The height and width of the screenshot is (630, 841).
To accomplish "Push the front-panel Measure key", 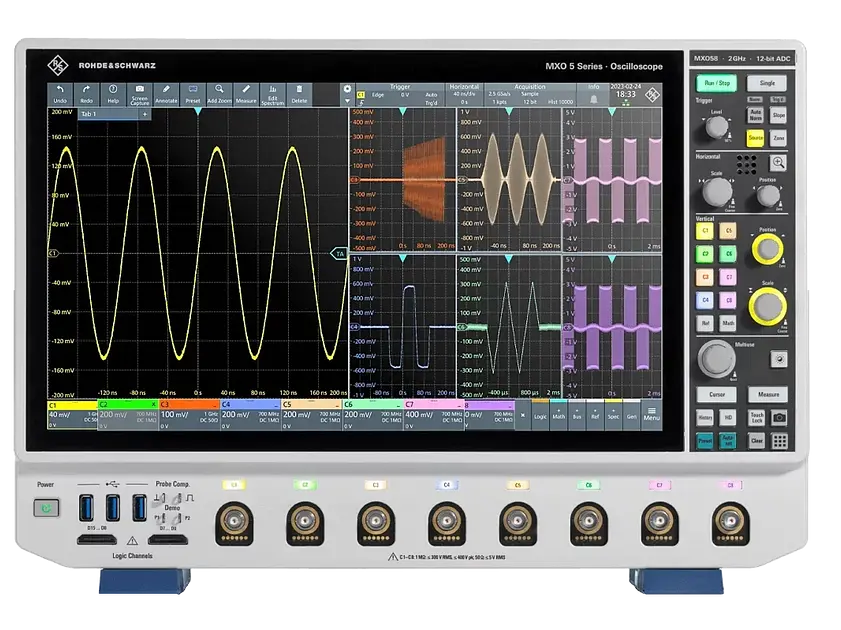I will tap(768, 395).
